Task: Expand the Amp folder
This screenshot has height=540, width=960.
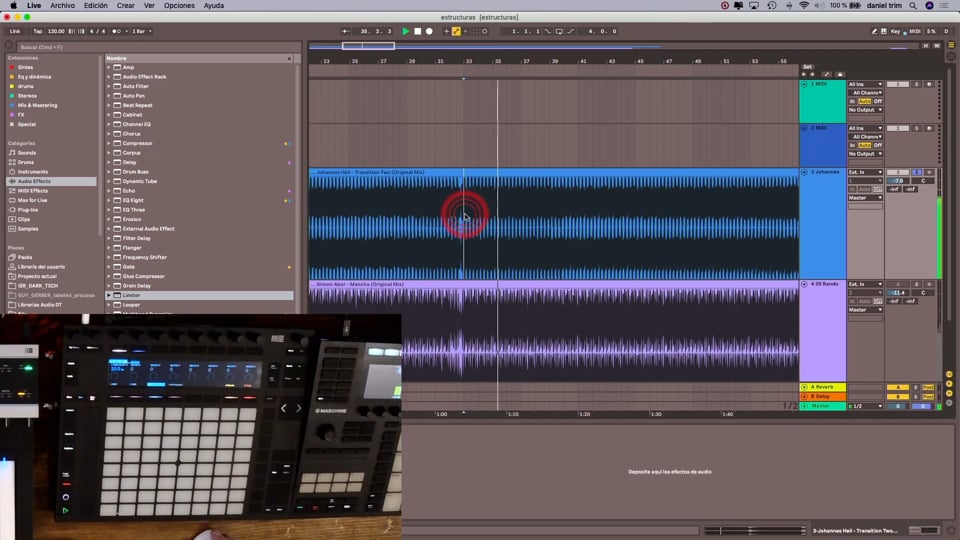Action: [x=109, y=67]
